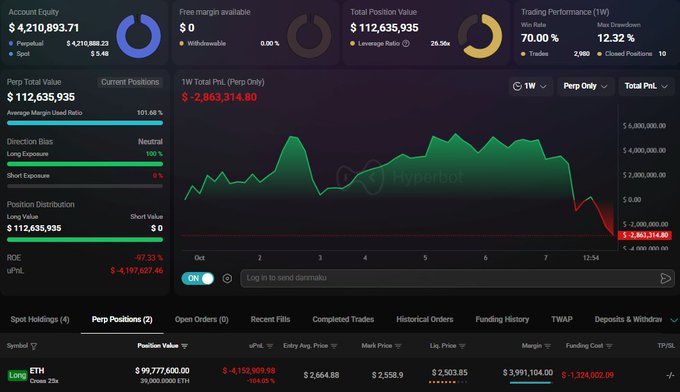The width and height of the screenshot is (680, 392).
Task: Click the ETH liquidation price $2,503.85
Action: [x=449, y=372]
